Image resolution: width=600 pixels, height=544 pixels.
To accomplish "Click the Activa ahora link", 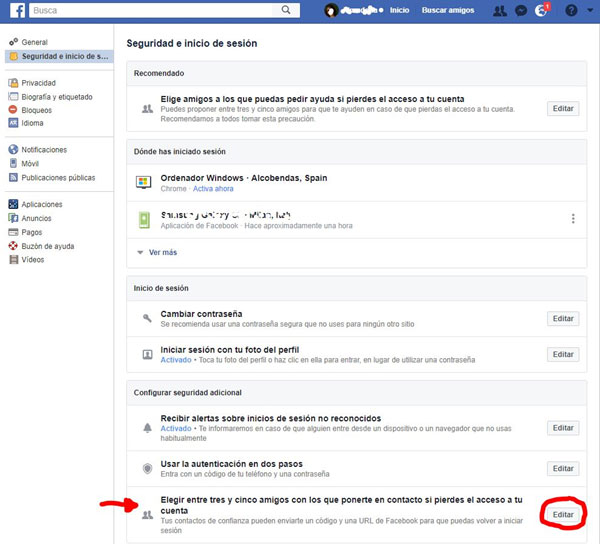I will [x=213, y=189].
